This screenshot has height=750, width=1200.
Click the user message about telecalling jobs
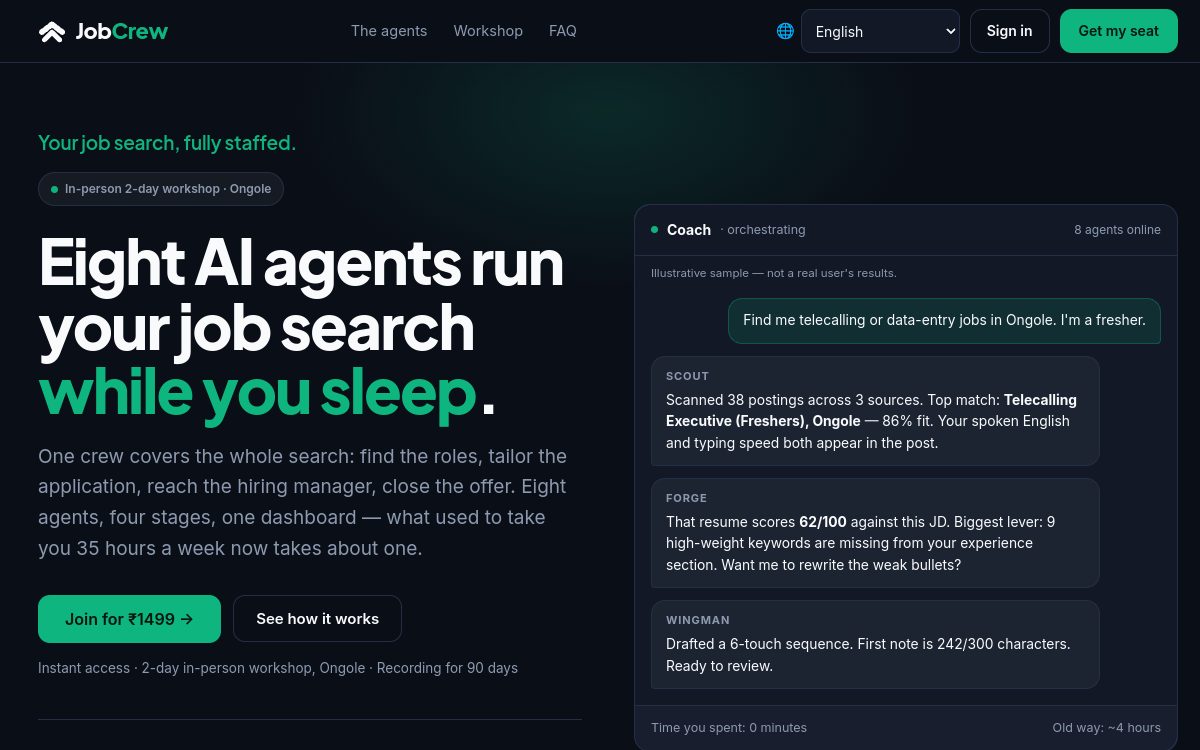[944, 321]
